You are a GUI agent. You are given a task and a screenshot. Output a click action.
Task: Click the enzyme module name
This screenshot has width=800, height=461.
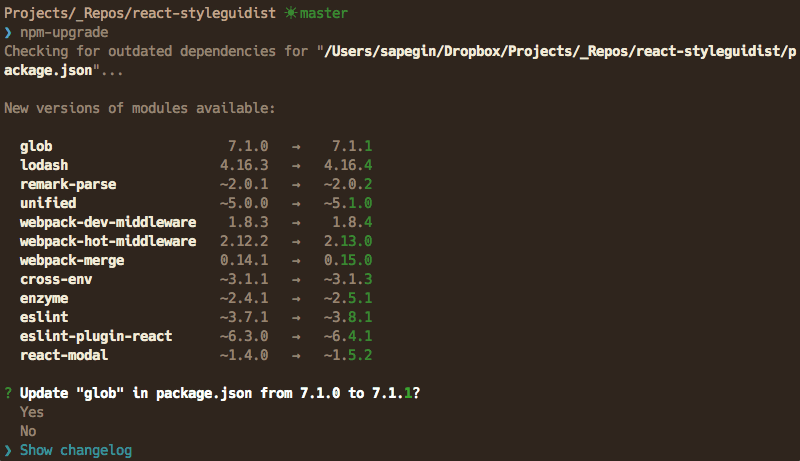coord(44,298)
